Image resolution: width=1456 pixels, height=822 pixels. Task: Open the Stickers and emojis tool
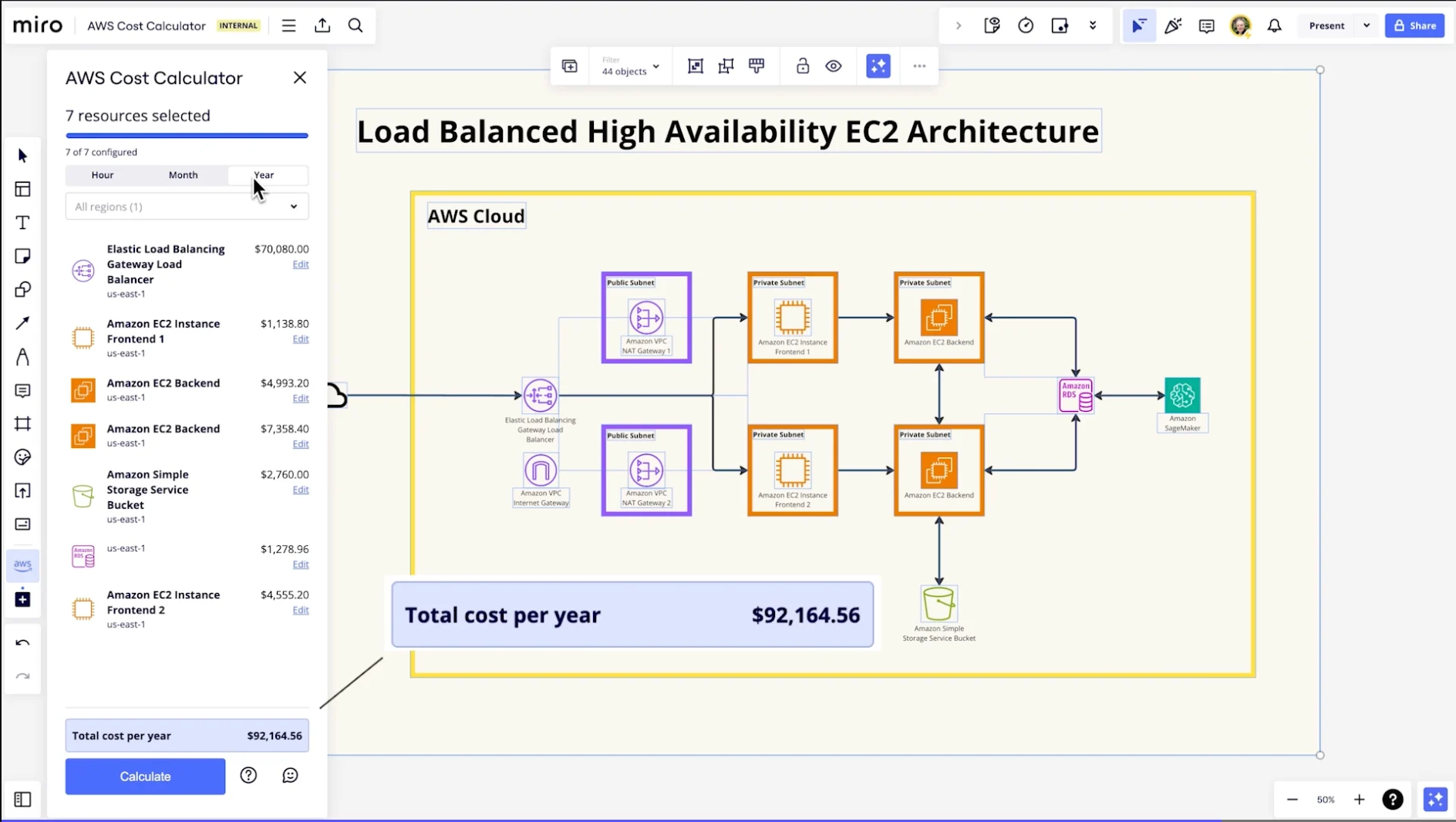coord(22,457)
